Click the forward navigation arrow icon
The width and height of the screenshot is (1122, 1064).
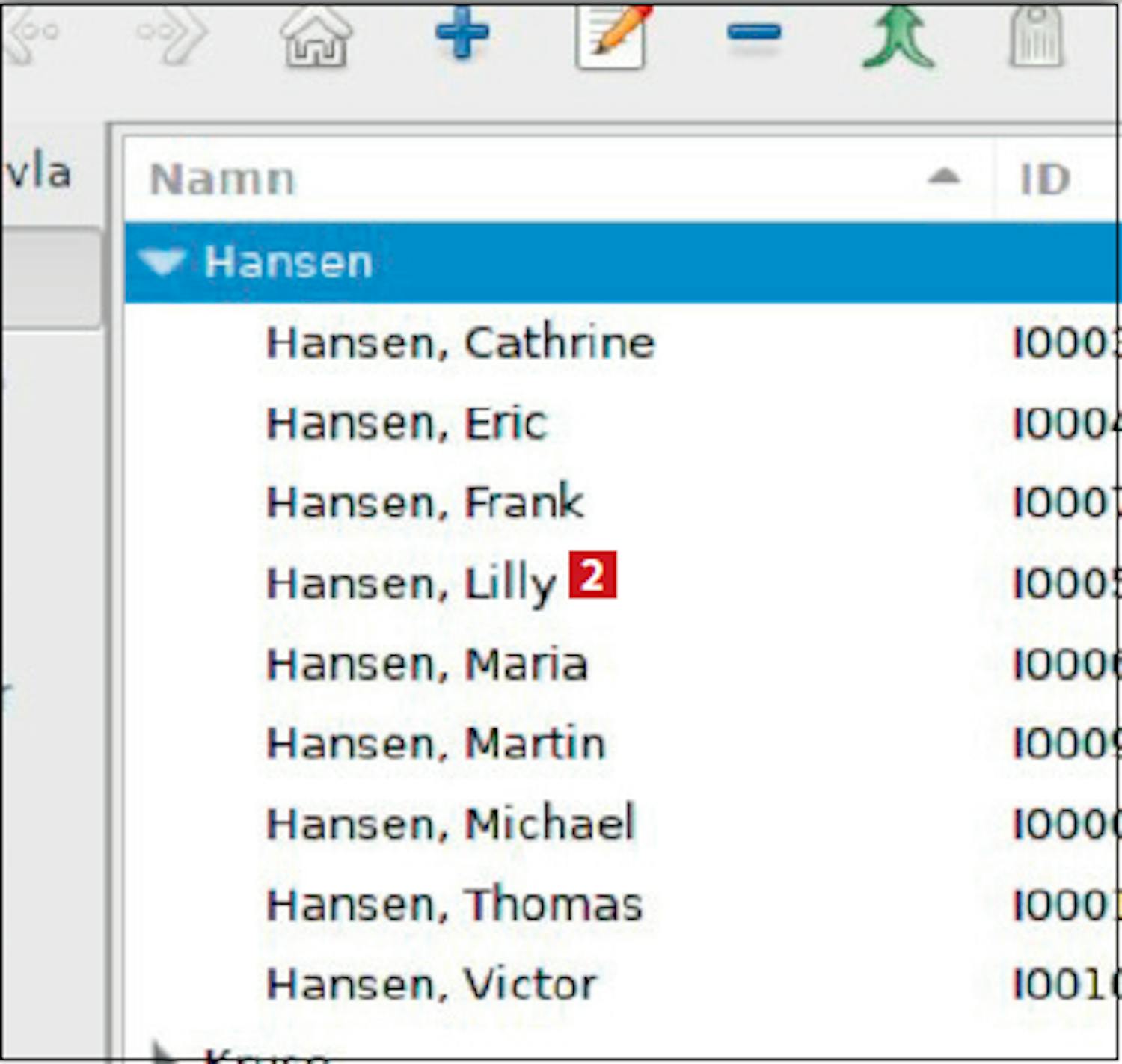coord(174,34)
